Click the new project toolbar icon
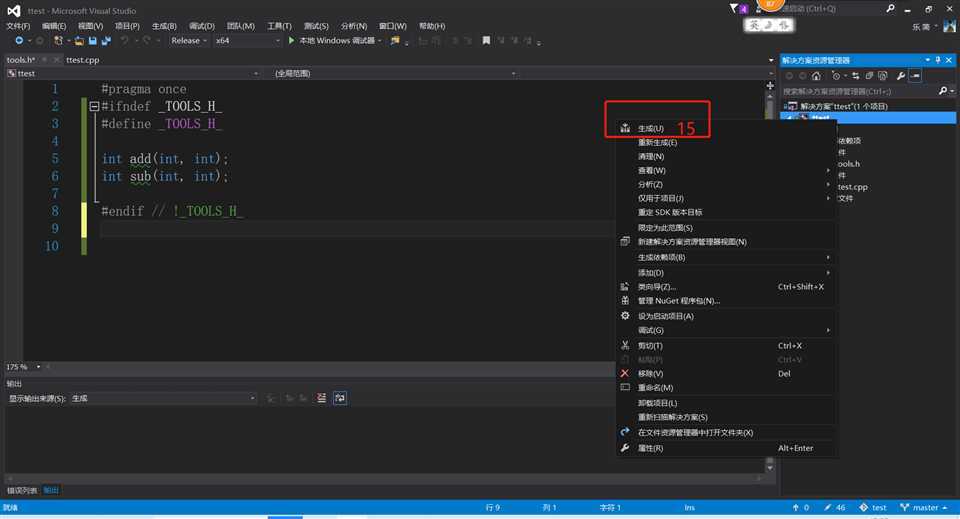Screen dimensions: 960x519 click(59, 40)
